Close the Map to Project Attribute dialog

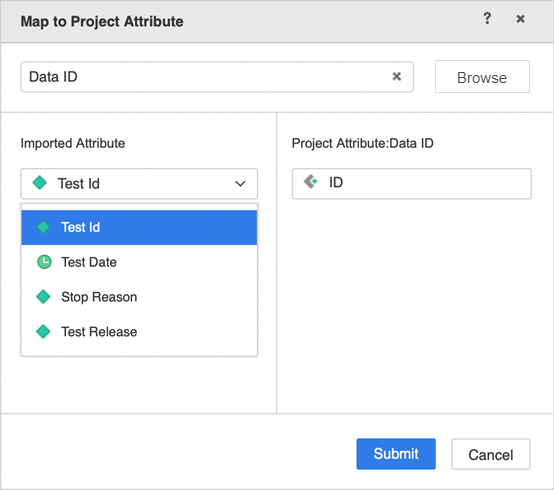[x=520, y=19]
